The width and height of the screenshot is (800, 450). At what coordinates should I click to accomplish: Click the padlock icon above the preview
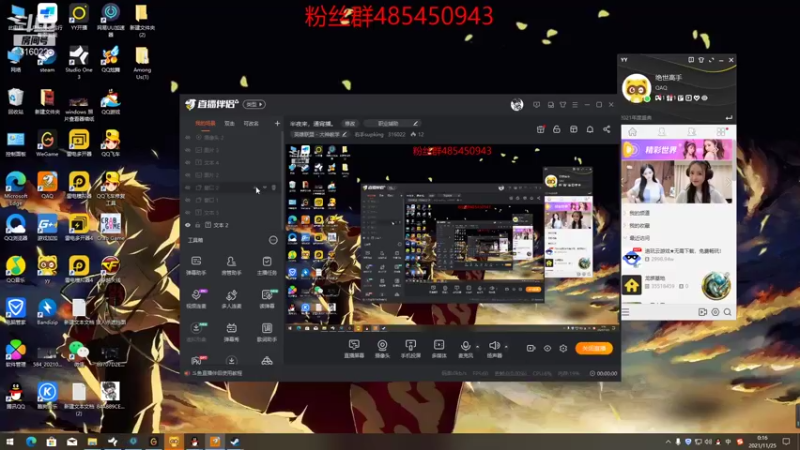(557, 130)
